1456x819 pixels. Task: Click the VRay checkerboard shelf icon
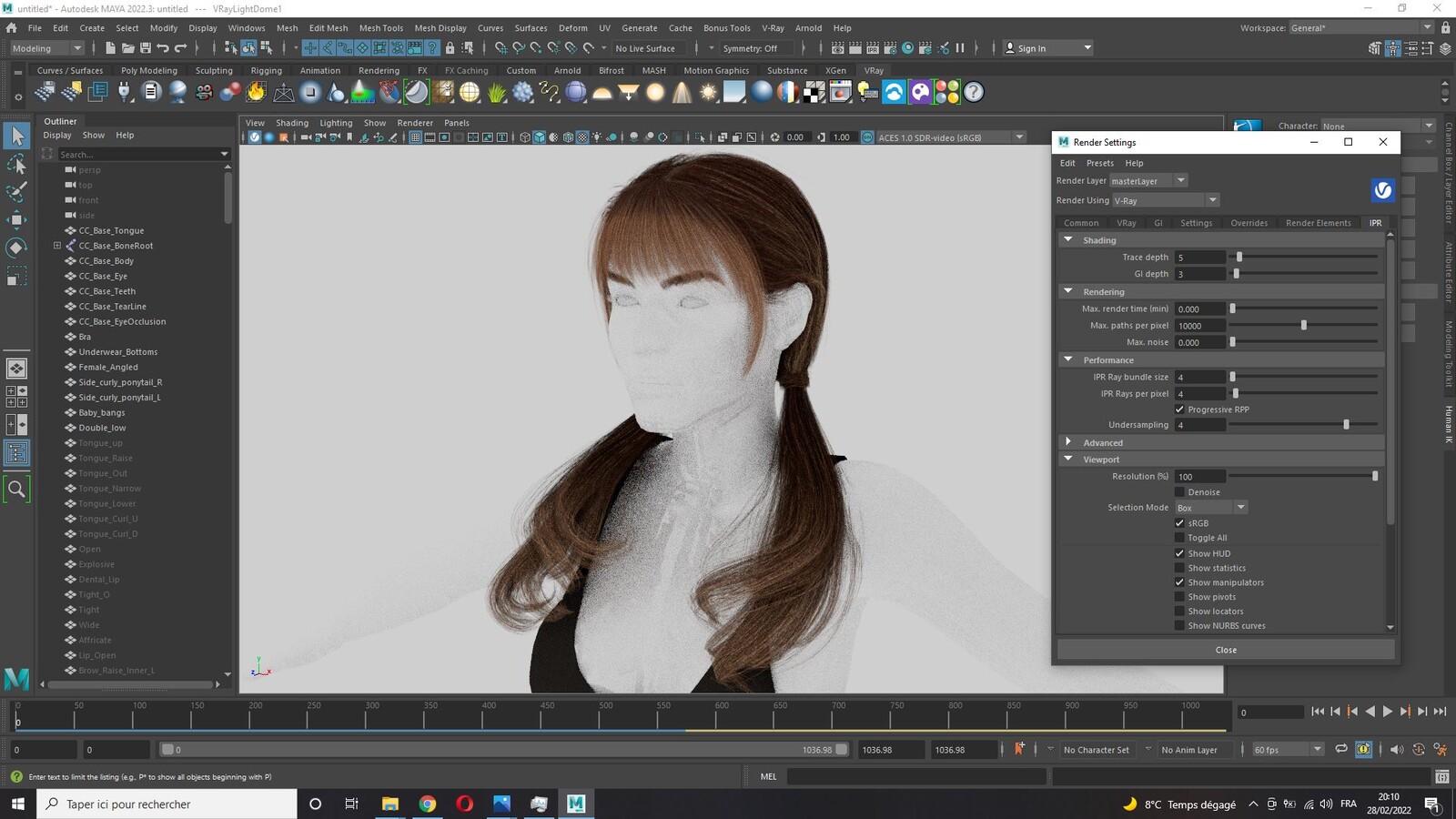814,92
